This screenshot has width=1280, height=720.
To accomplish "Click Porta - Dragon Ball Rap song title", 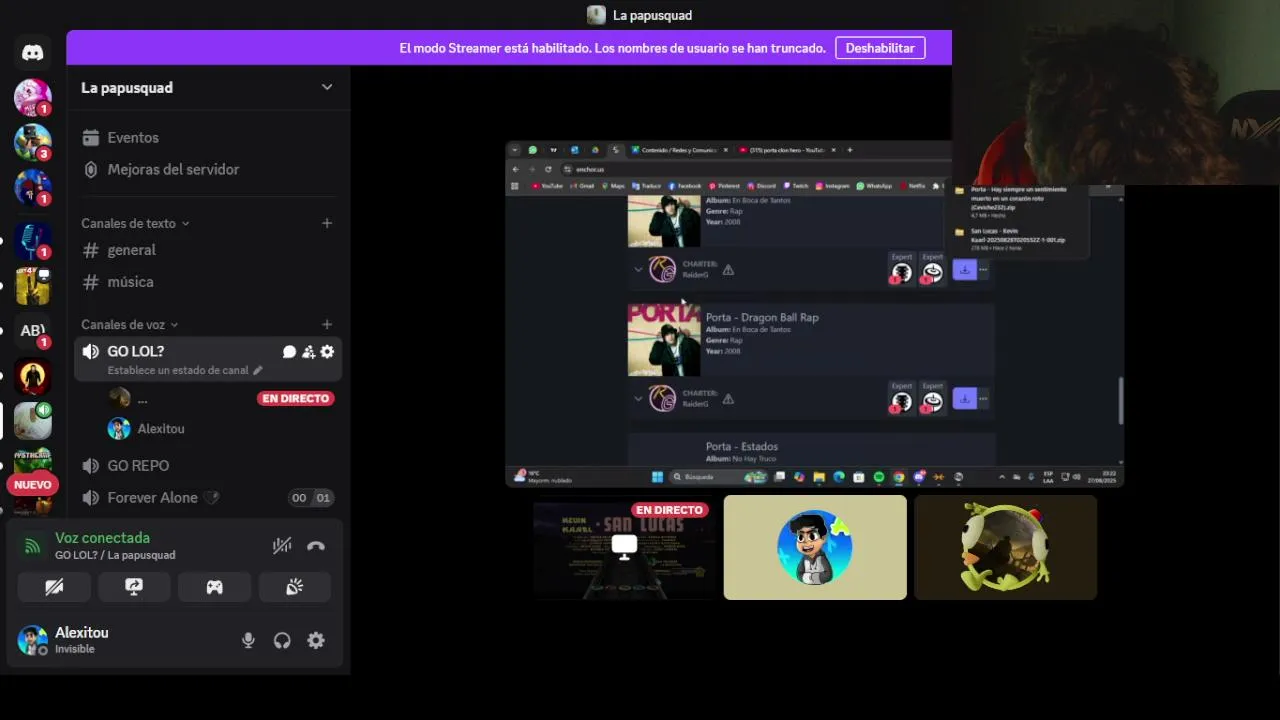I will click(x=762, y=318).
